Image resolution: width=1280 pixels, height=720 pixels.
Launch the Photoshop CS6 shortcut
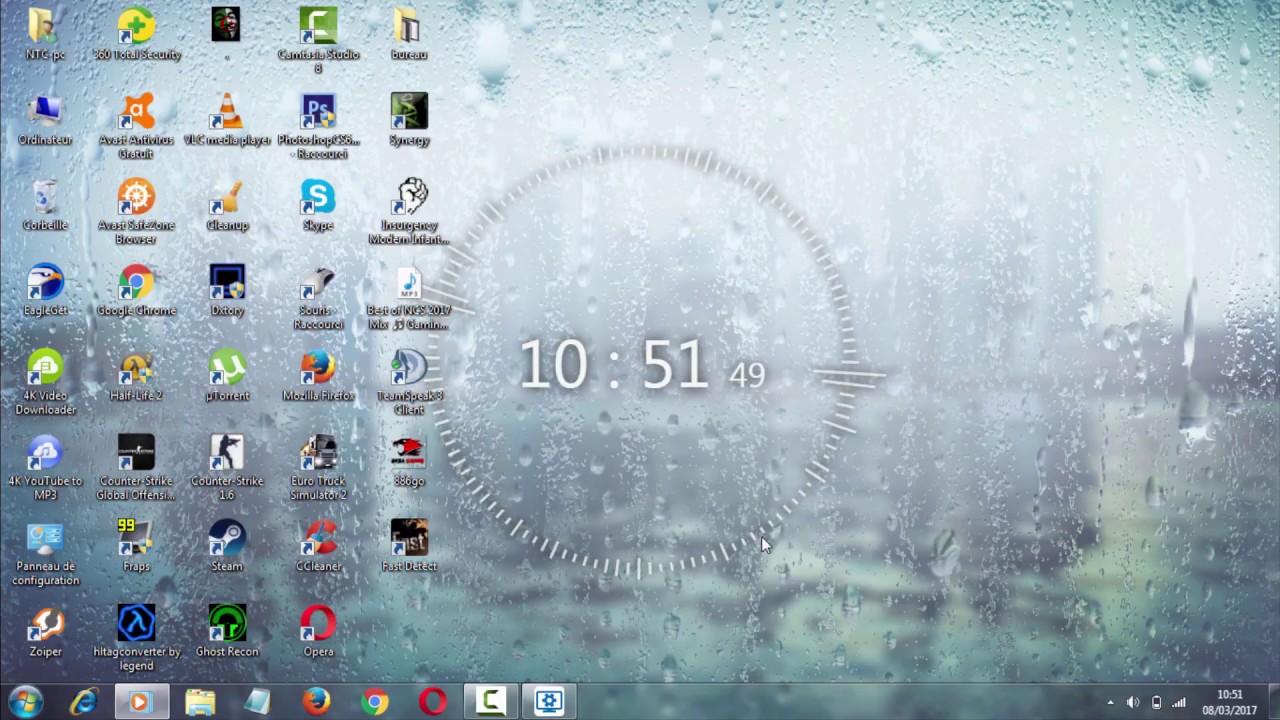[318, 110]
